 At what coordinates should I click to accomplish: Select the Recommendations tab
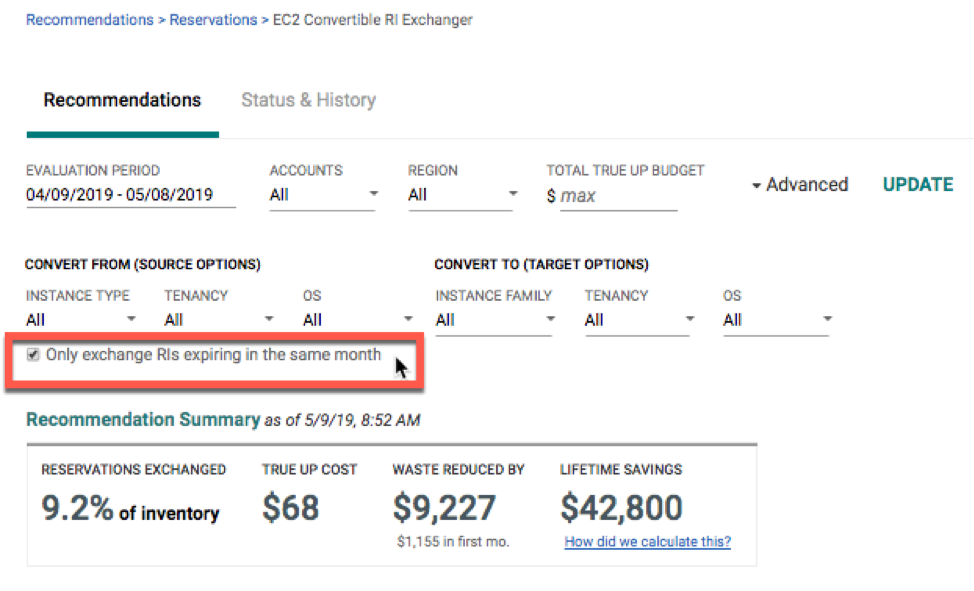pyautogui.click(x=122, y=99)
